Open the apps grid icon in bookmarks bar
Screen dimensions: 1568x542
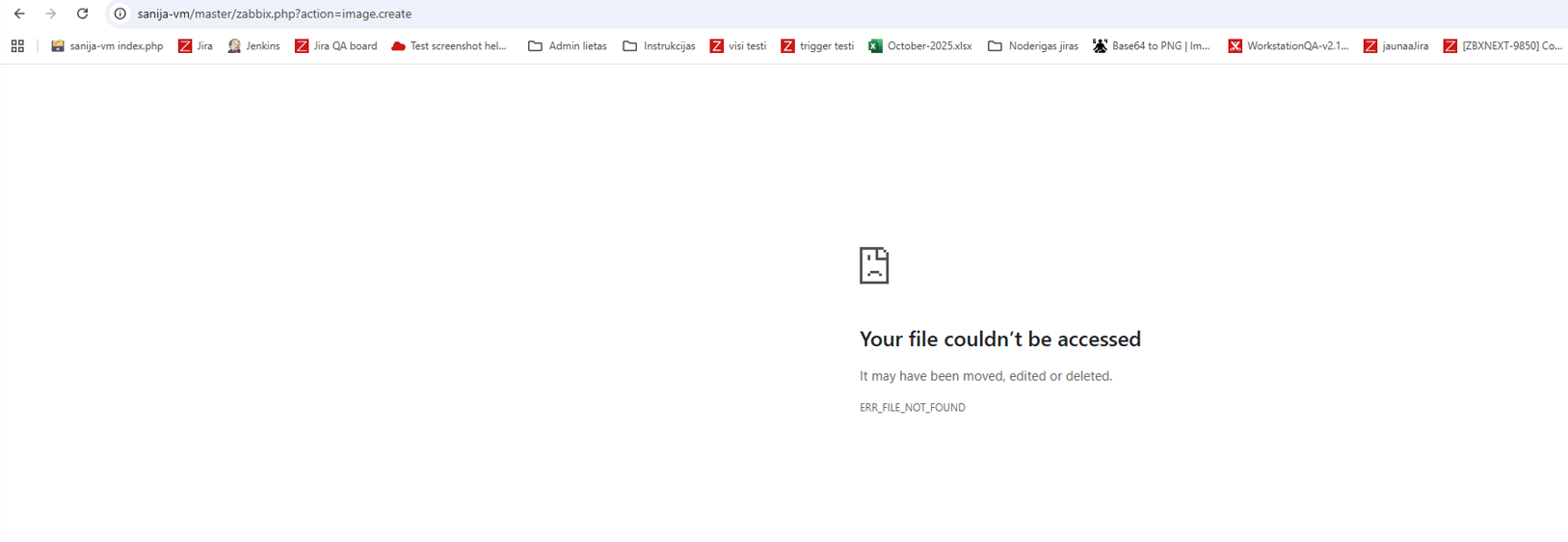point(17,46)
